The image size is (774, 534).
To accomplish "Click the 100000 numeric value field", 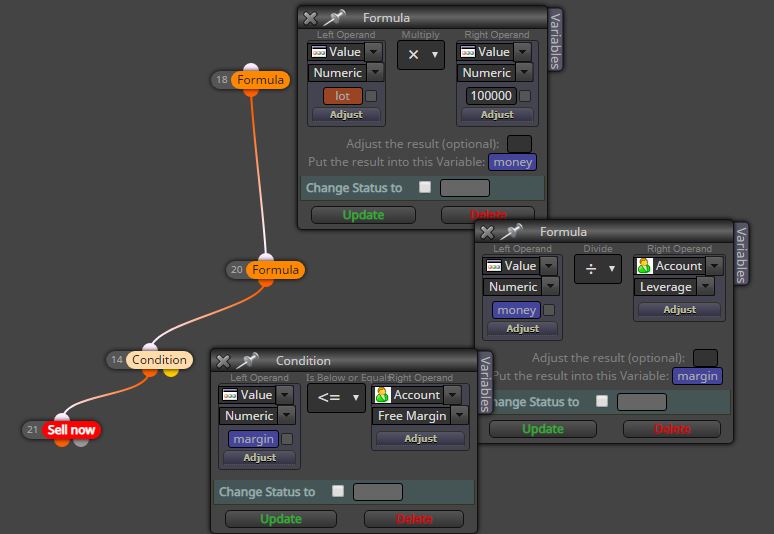I will (x=491, y=96).
